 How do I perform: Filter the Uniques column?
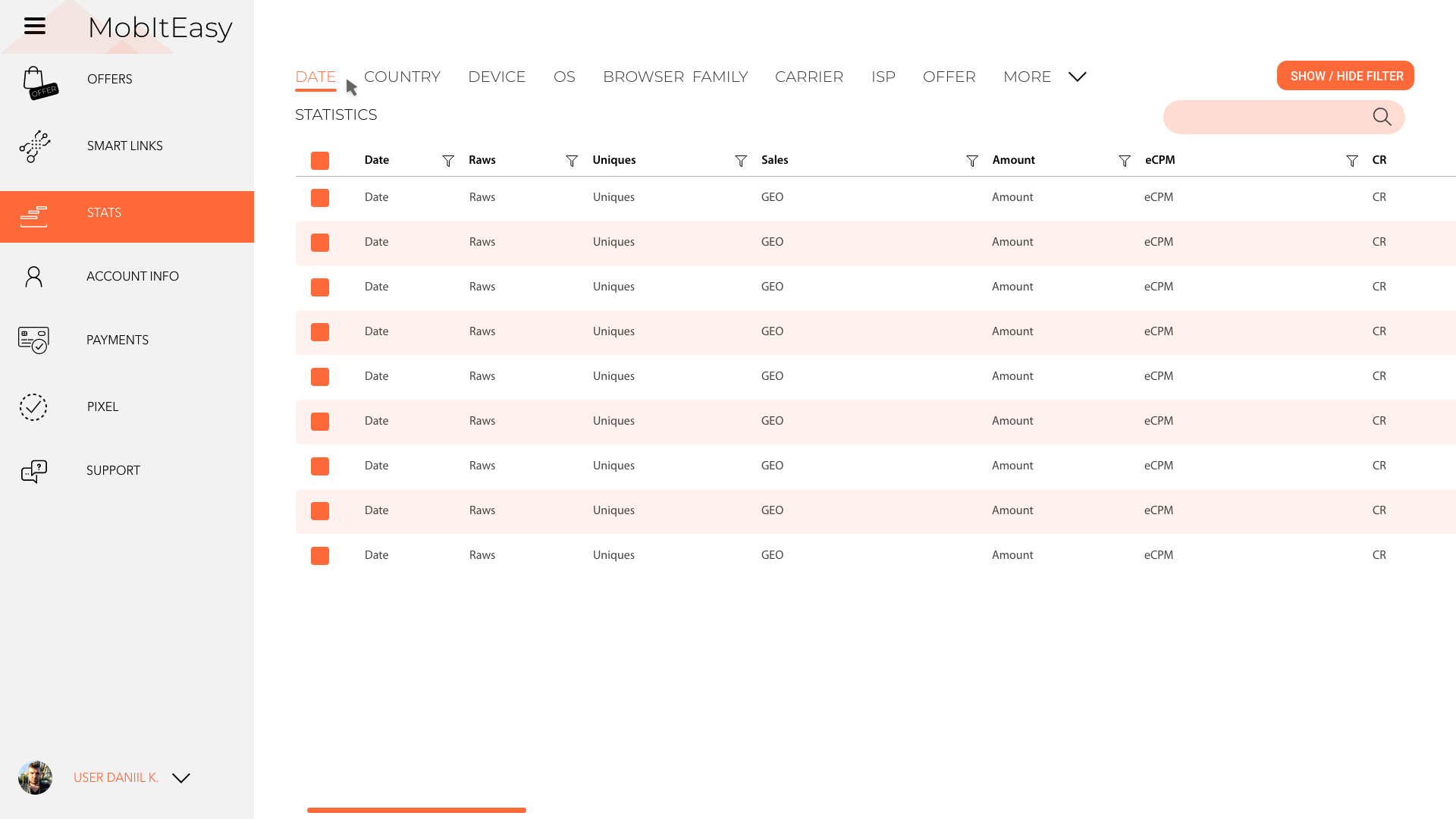pos(741,161)
